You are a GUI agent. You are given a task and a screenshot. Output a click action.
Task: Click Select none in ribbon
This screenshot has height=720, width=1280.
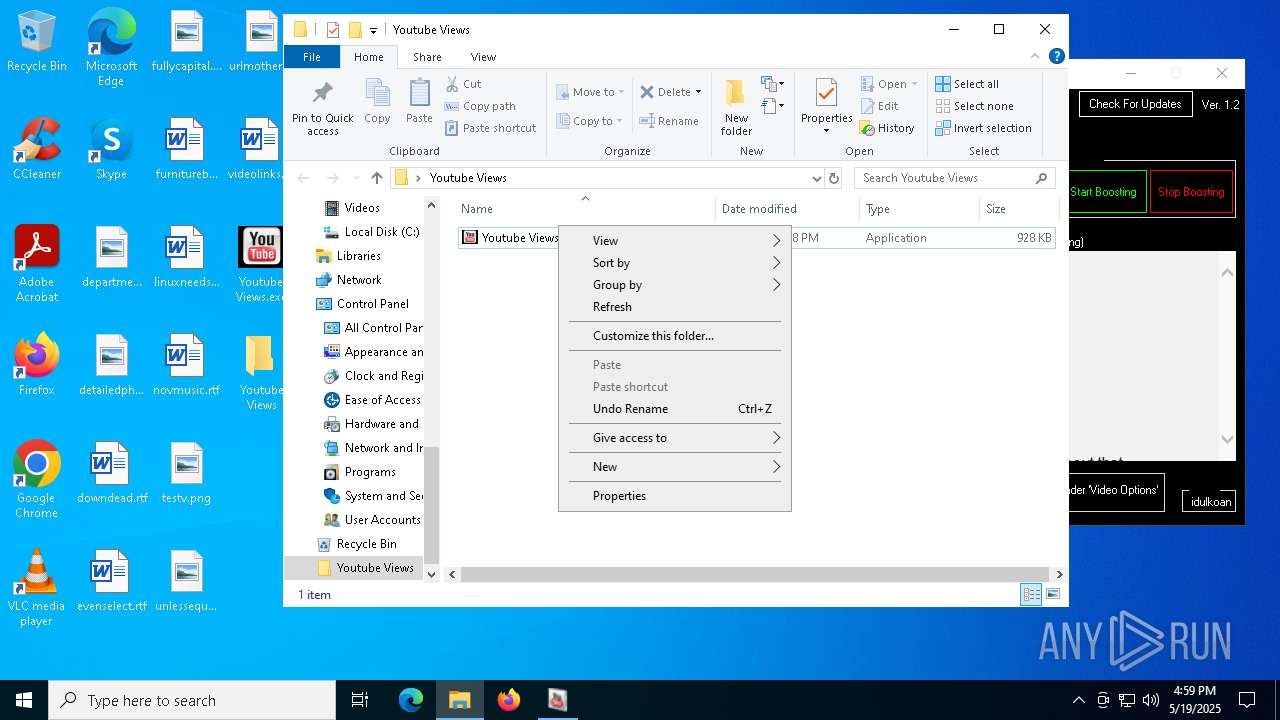click(x=975, y=106)
